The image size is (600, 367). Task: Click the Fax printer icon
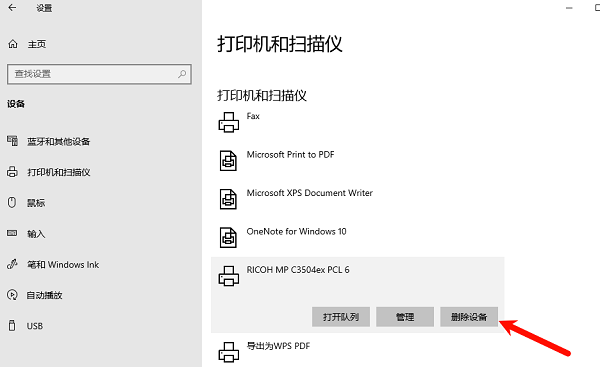click(x=228, y=122)
